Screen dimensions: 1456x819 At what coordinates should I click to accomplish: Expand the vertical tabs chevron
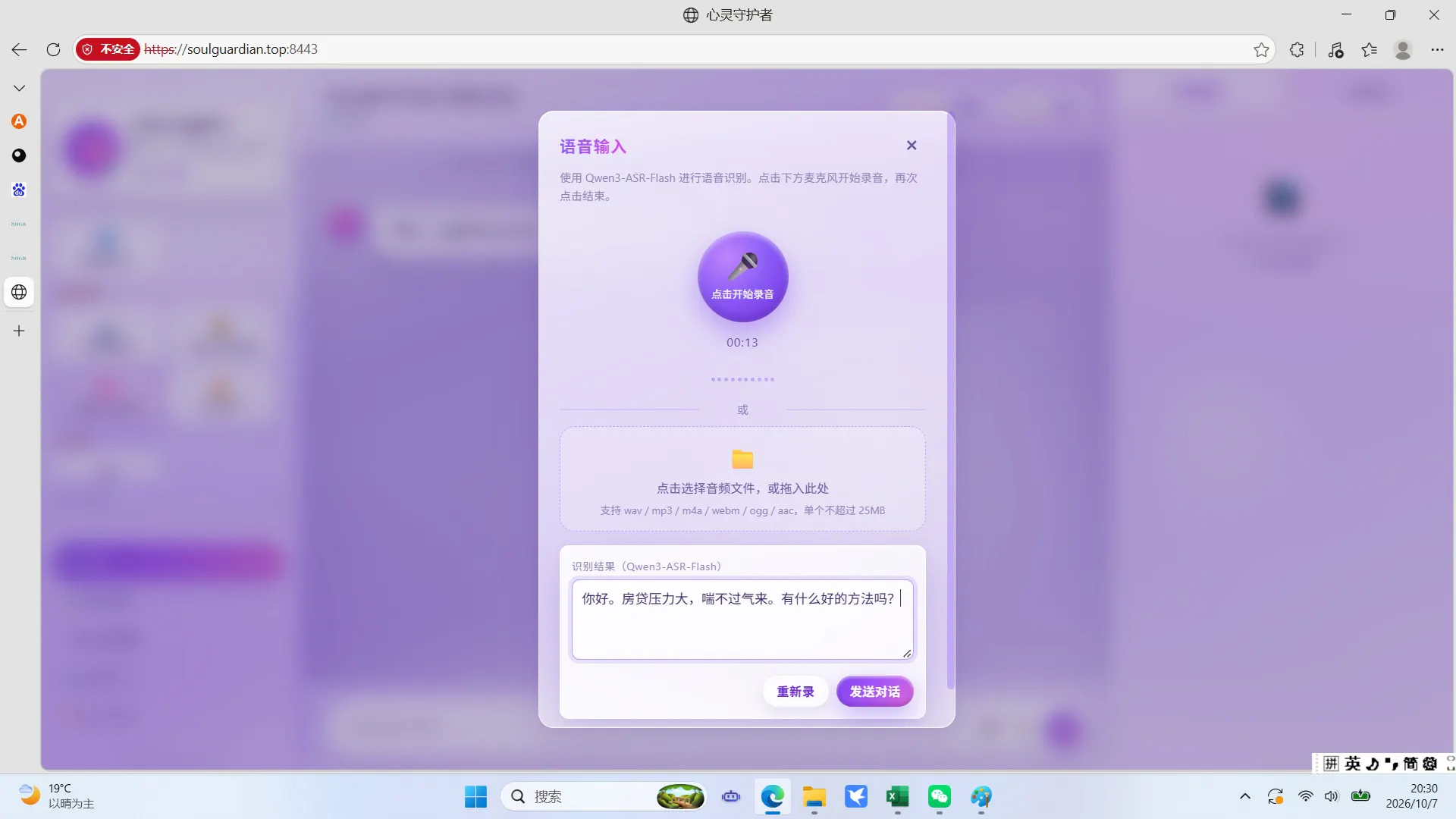tap(19, 88)
